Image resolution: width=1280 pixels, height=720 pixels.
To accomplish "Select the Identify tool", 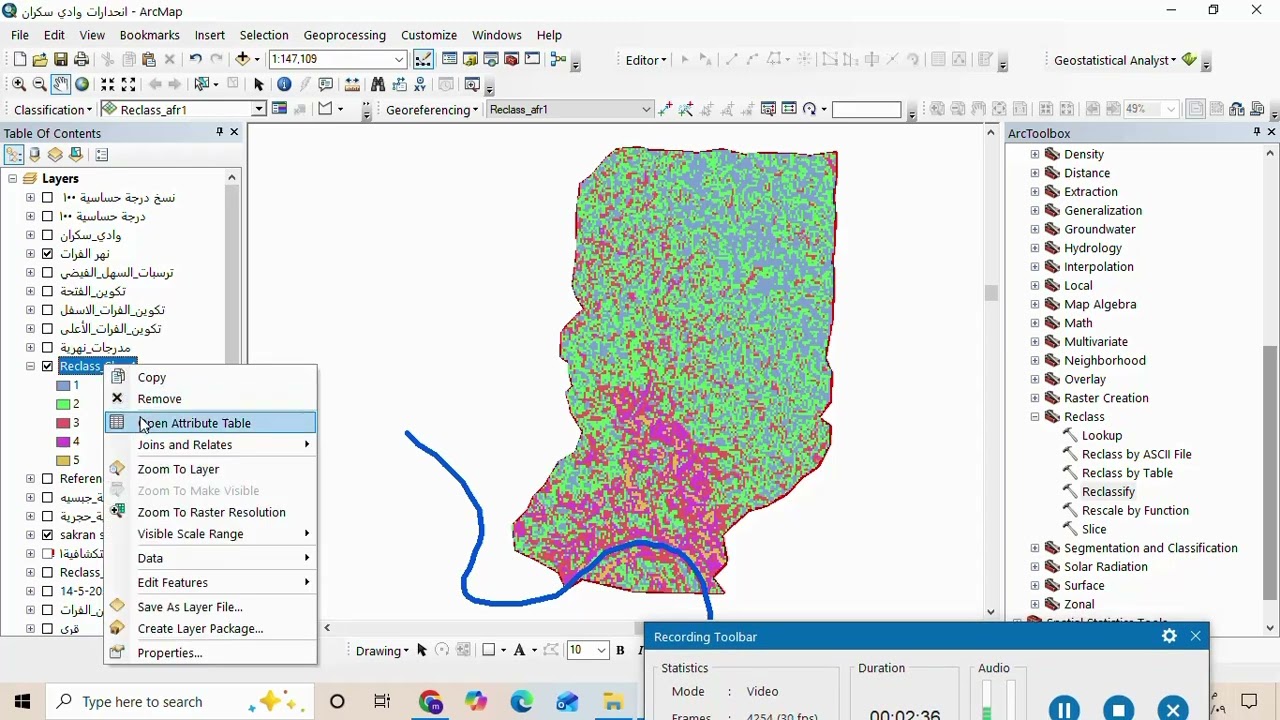I will click(284, 84).
